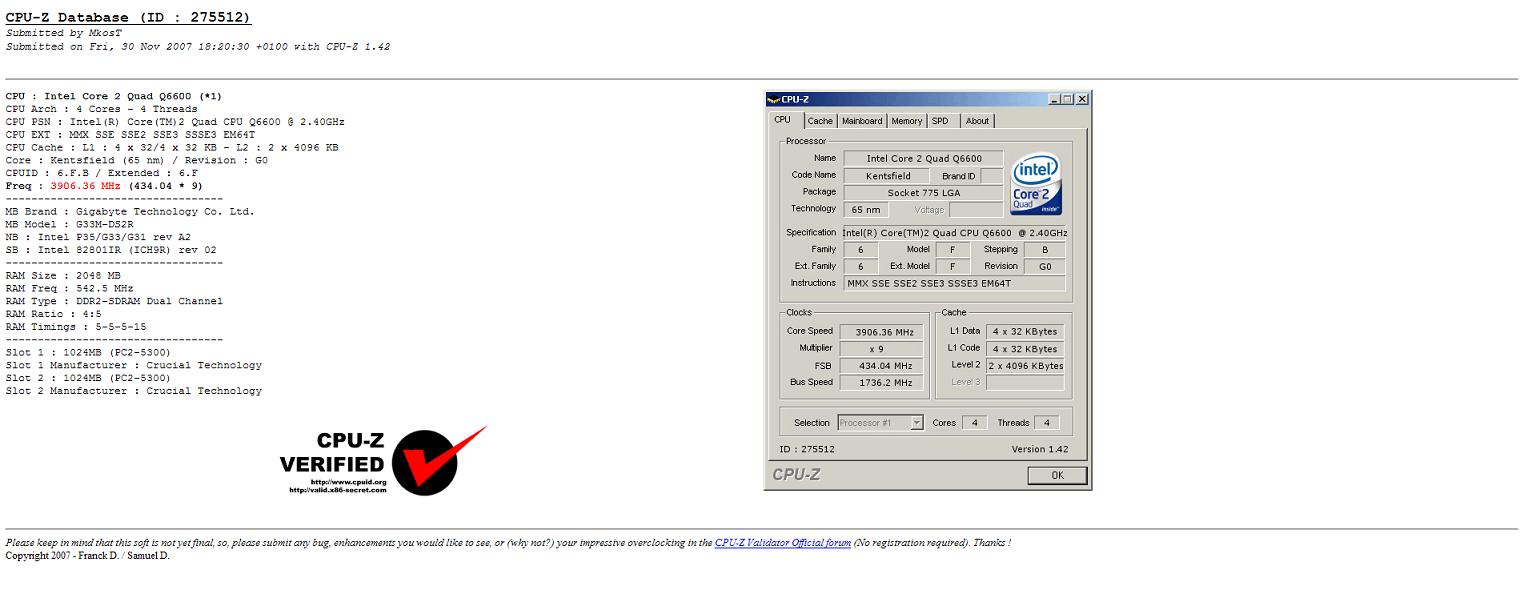Click the Name field showing Intel Core 2 Quad Q6600
The width and height of the screenshot is (1524, 590).
[923, 158]
